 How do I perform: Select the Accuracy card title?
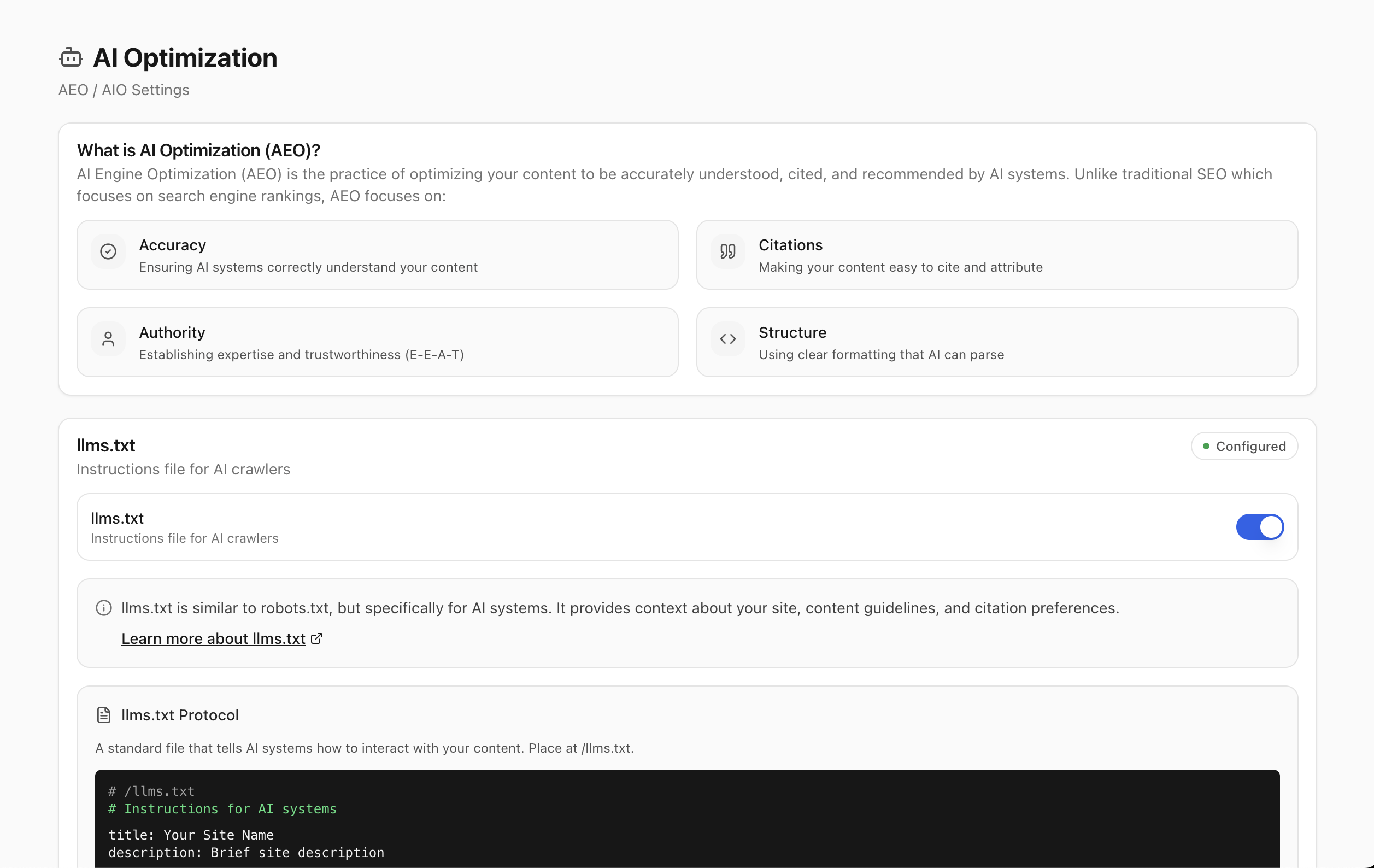(172, 245)
